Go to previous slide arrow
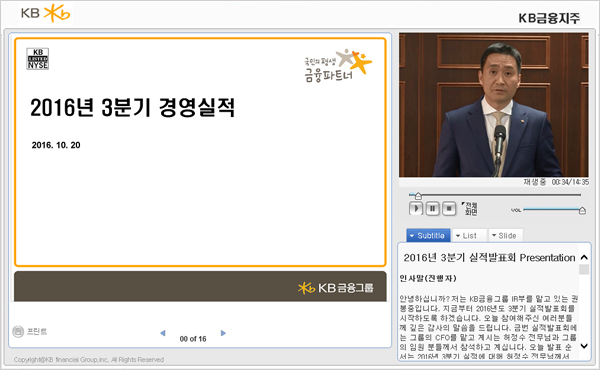This screenshot has height=370, width=600. coord(163,333)
